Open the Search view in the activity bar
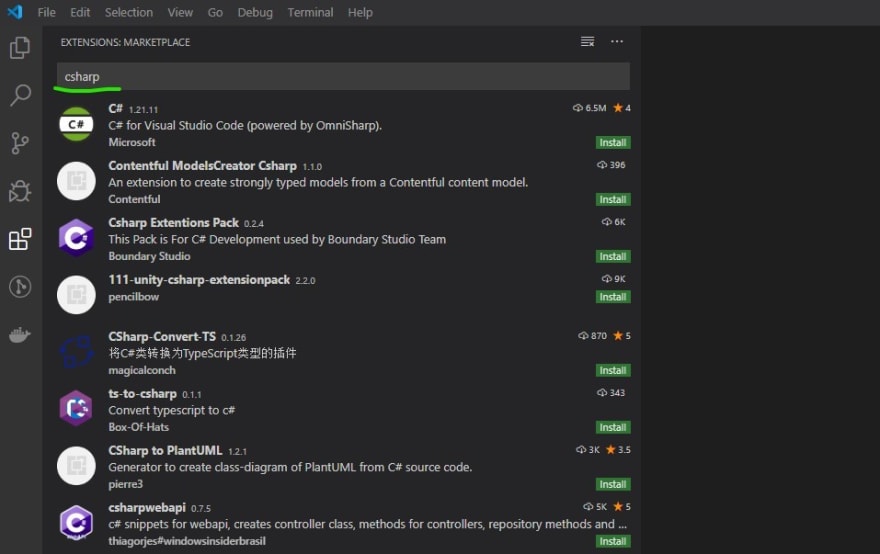Viewport: 880px width, 554px height. [20, 95]
